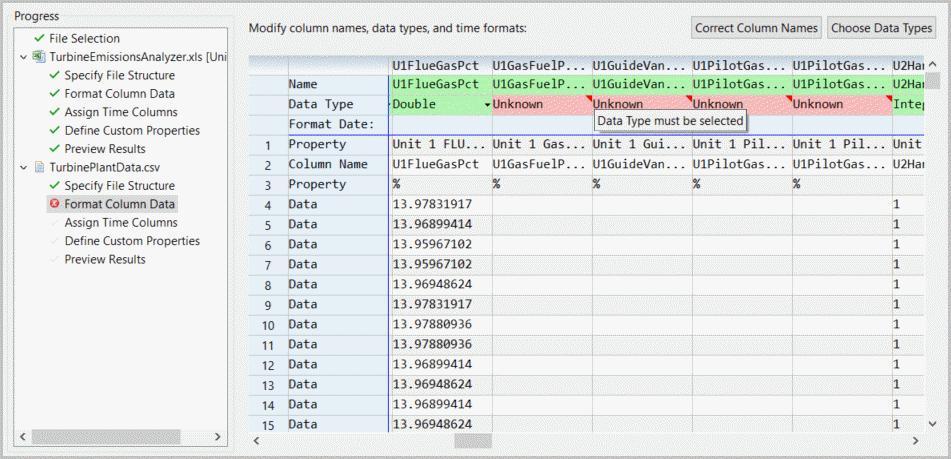Select the File Selection step
The width and height of the screenshot is (951, 459).
pyautogui.click(x=84, y=38)
